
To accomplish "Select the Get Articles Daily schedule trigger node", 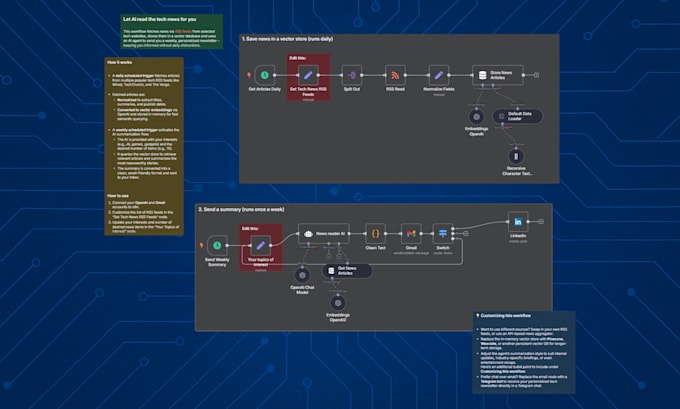I will tap(265, 75).
